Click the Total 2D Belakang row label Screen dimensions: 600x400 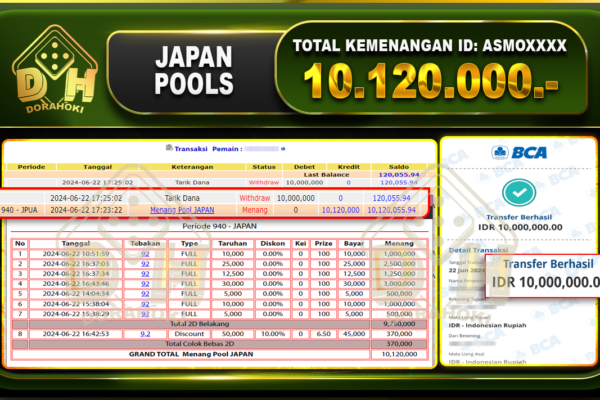coord(199,324)
